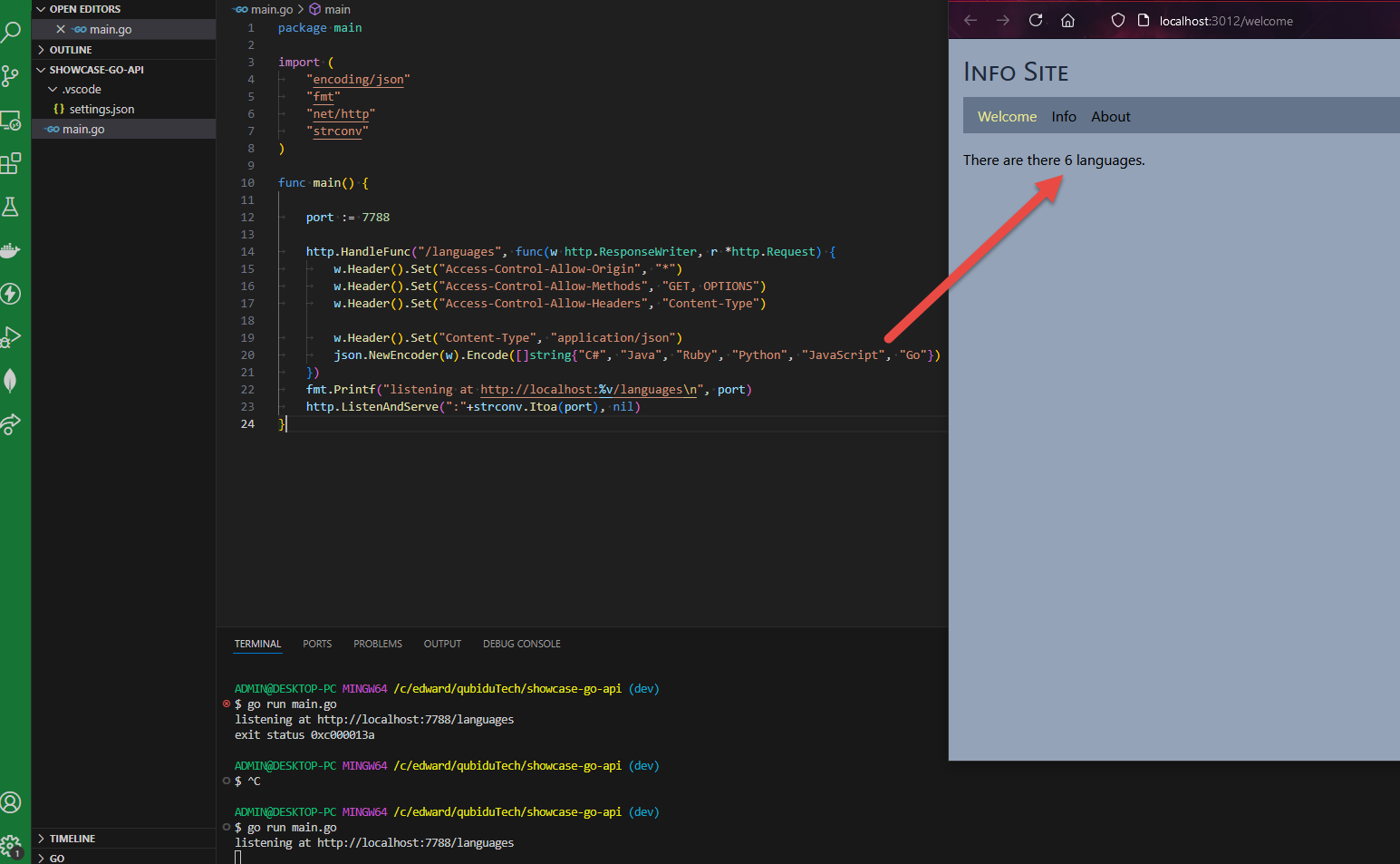This screenshot has width=1400, height=864.
Task: Click the shield tracking protection icon
Action: coord(1118,20)
